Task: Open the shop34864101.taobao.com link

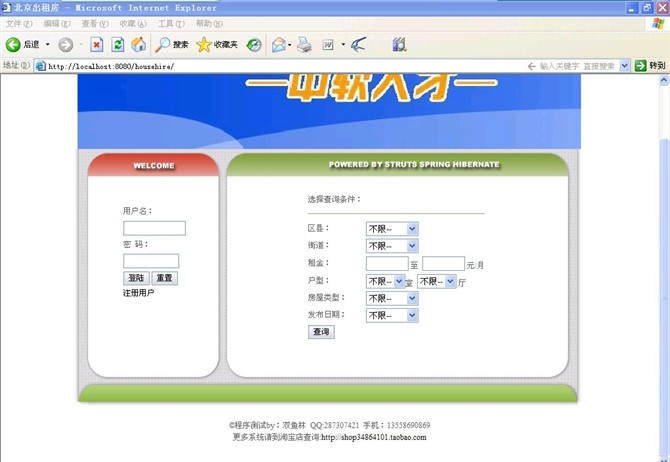Action: coord(373,437)
